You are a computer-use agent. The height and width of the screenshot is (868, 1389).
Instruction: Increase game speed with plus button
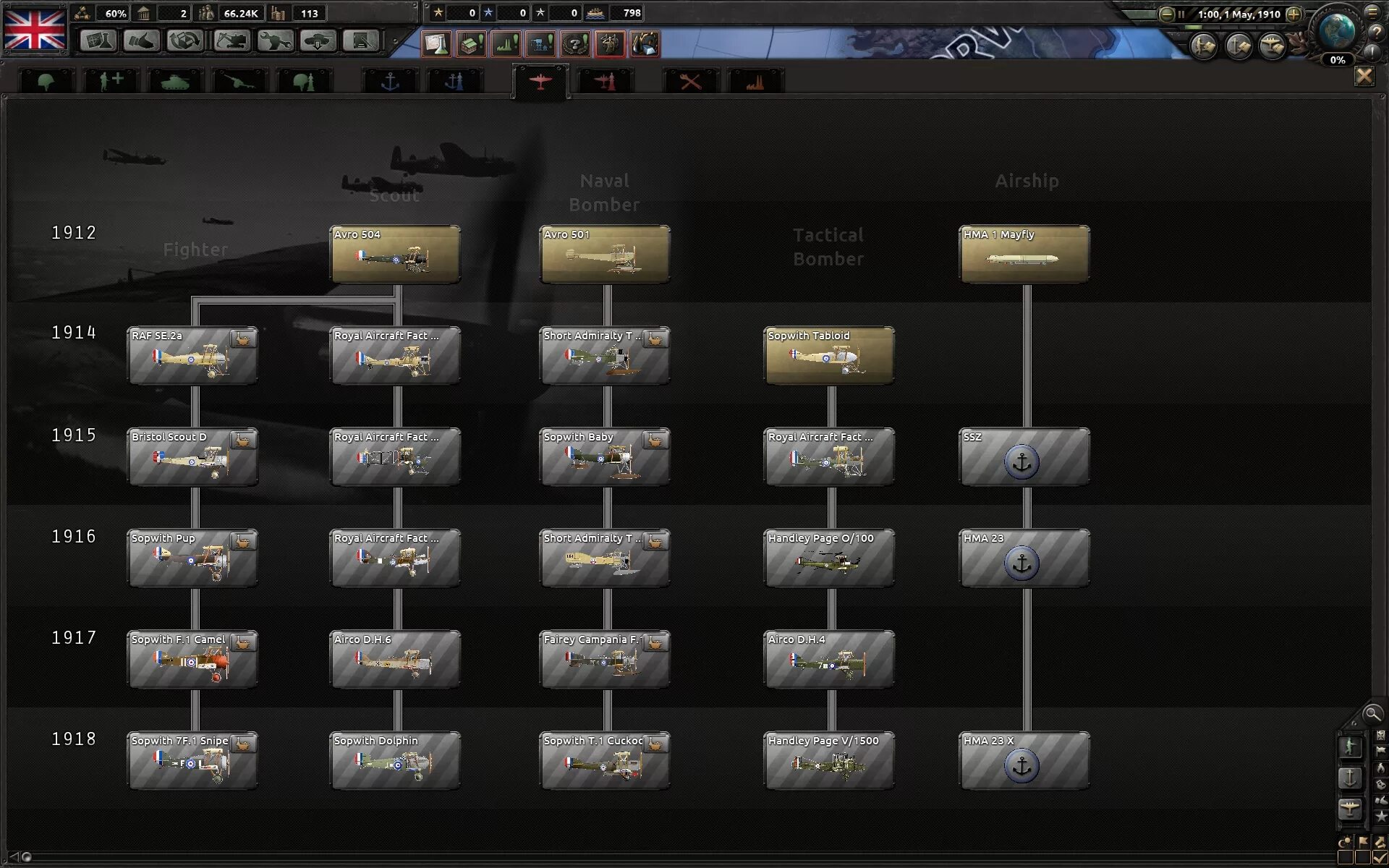point(1294,14)
